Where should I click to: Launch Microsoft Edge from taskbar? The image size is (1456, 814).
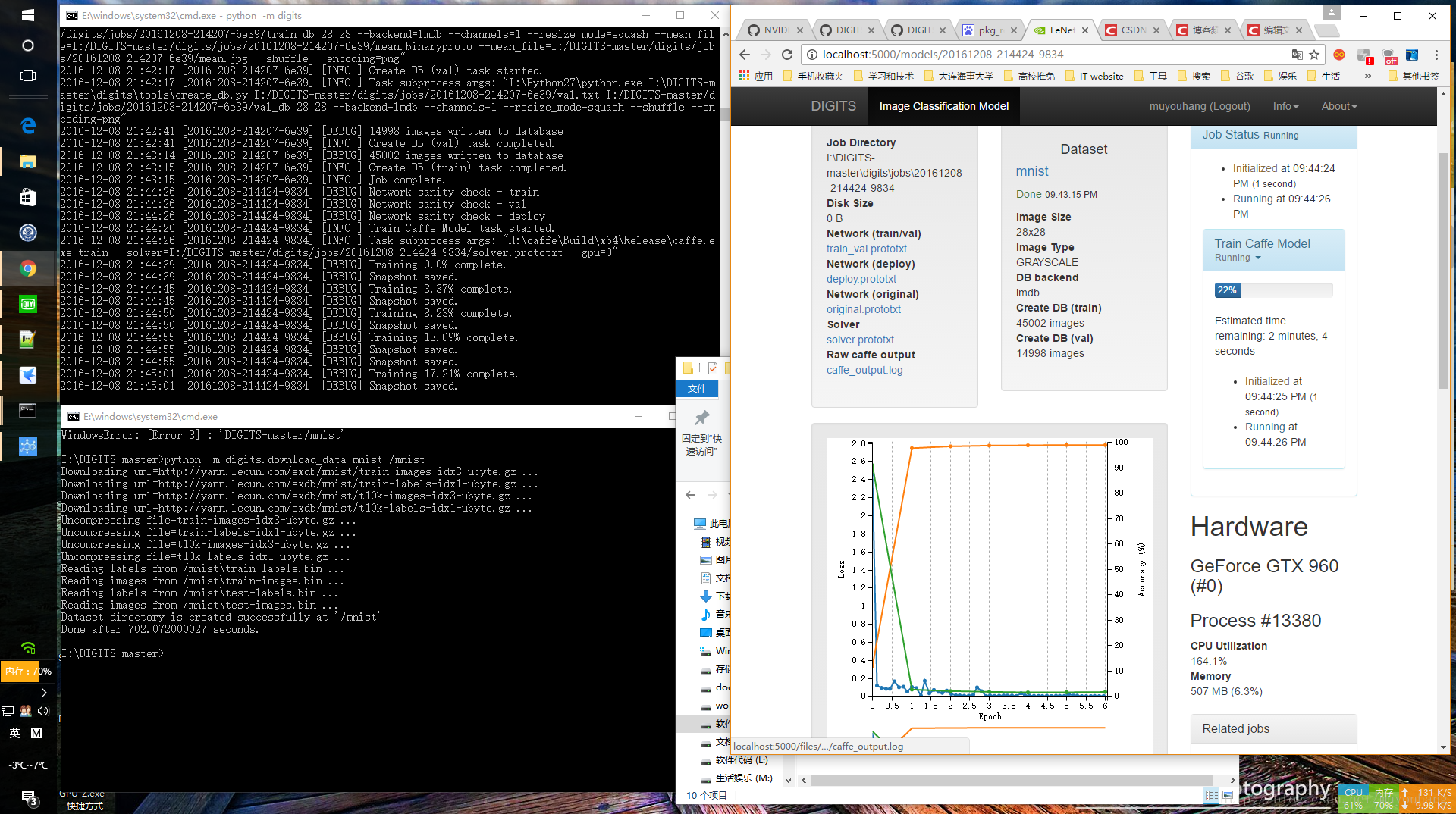28,125
